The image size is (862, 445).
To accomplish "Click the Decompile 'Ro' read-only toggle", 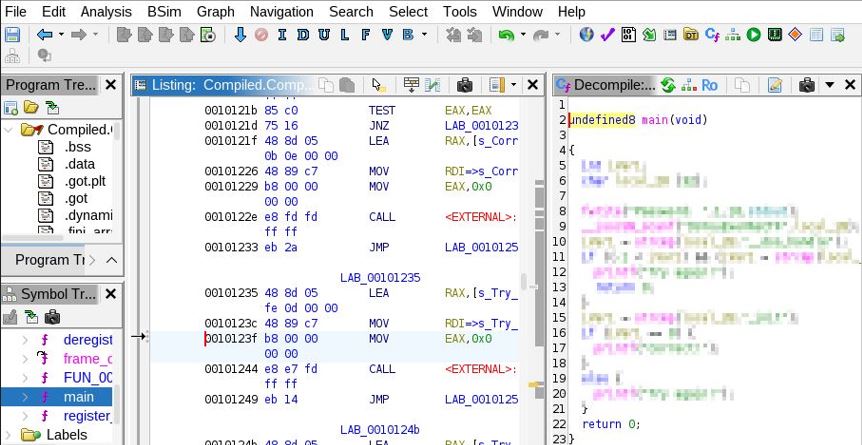I will (x=709, y=85).
